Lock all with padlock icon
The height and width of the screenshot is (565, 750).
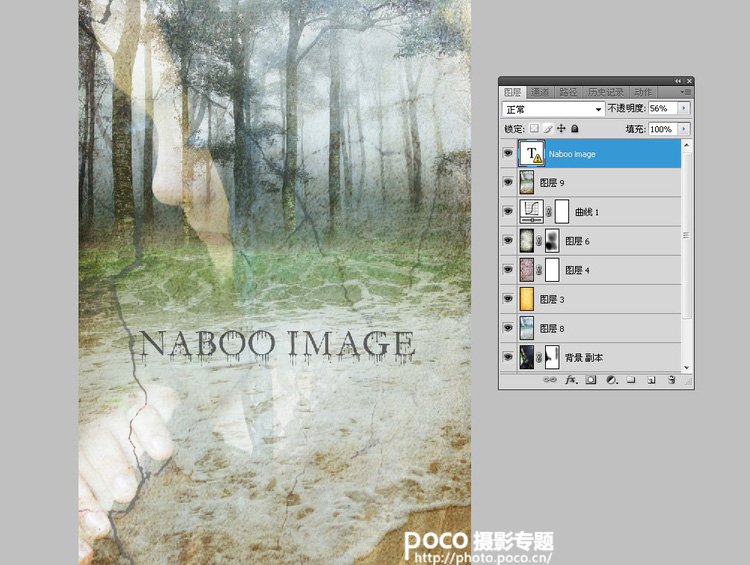pyautogui.click(x=575, y=129)
